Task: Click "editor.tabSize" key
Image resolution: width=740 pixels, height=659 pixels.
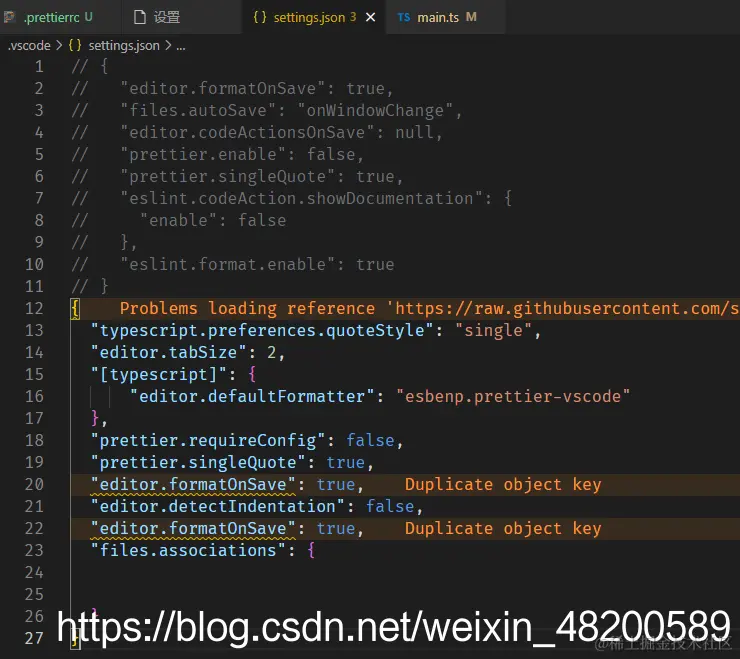Action: coord(168,353)
